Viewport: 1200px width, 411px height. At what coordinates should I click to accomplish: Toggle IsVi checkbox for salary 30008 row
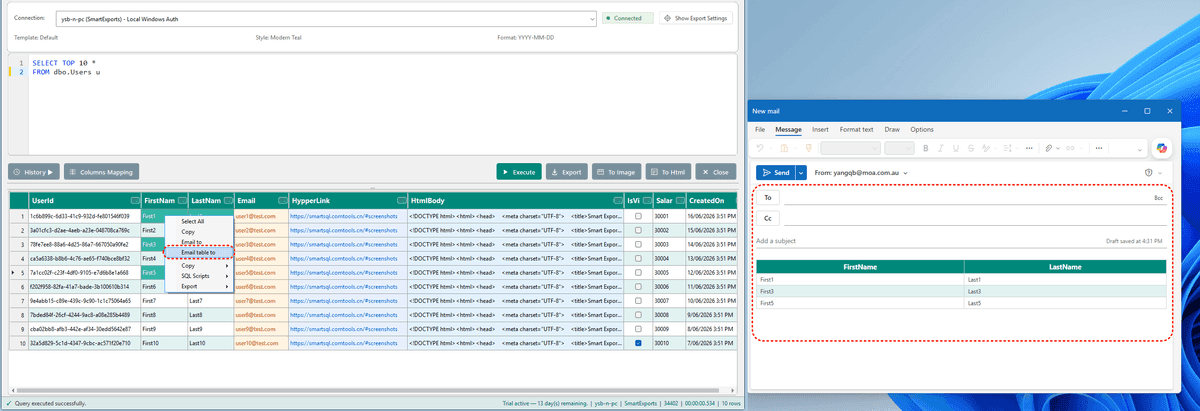(638, 314)
